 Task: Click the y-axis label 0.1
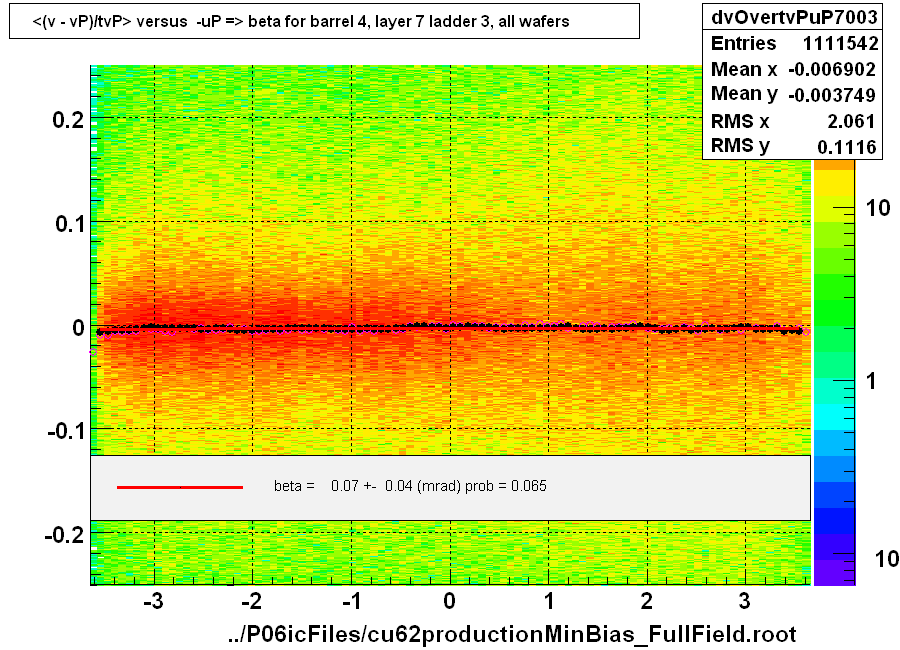69,224
